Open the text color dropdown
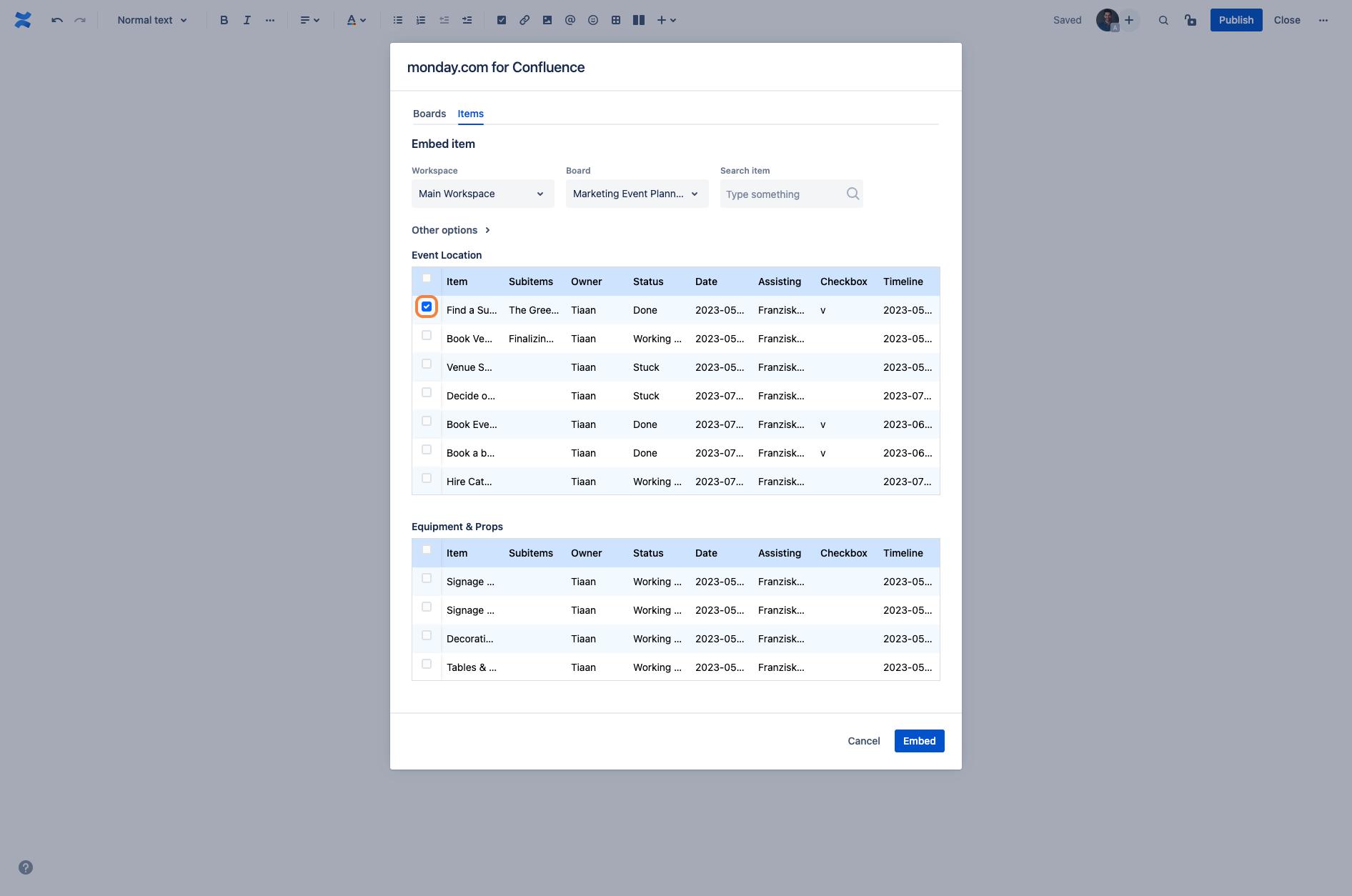The width and height of the screenshot is (1352, 896). coord(356,20)
